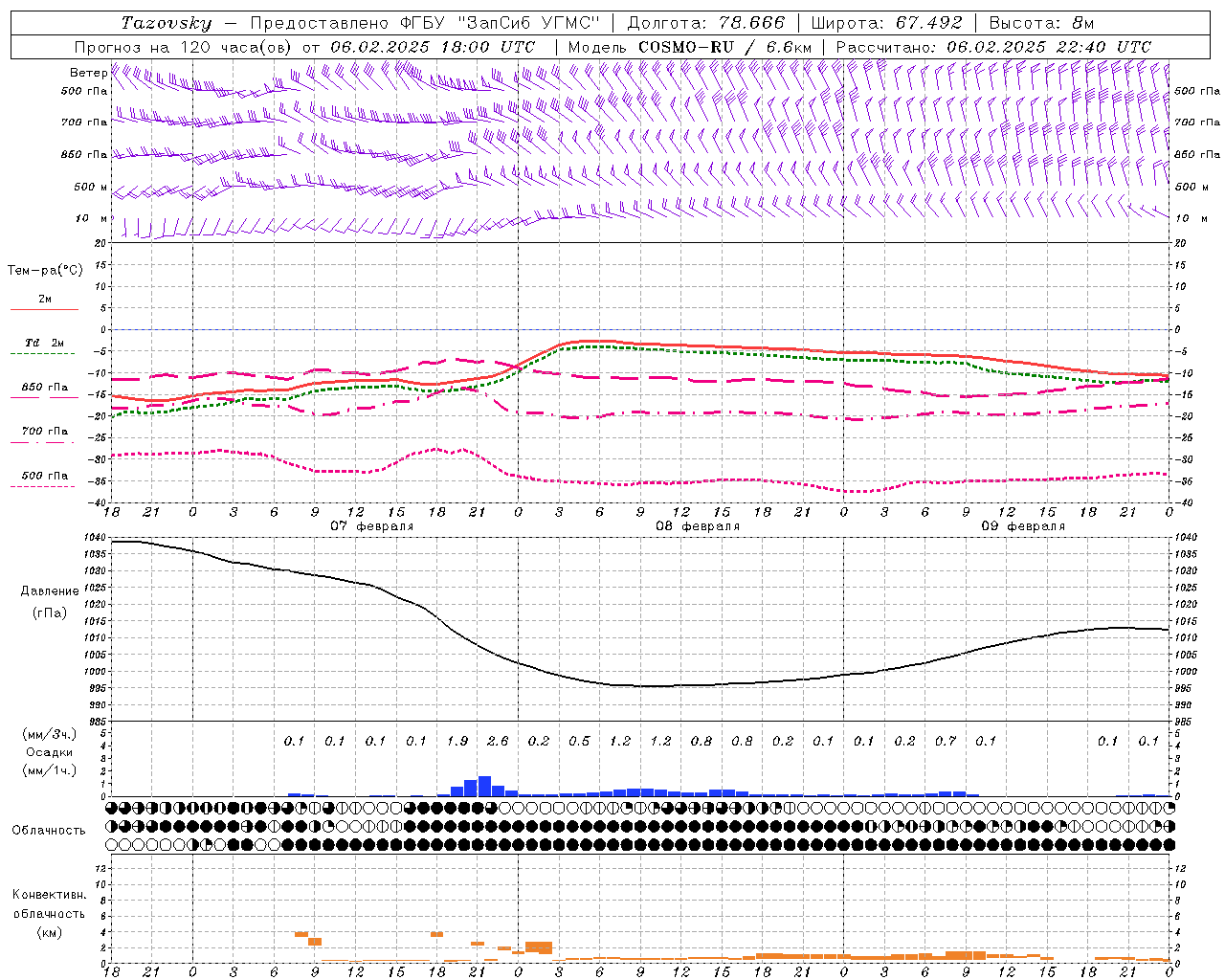The width and height of the screenshot is (1225, 980).
Task: Click the (гПа) unit label under Давление
Action: point(50,612)
